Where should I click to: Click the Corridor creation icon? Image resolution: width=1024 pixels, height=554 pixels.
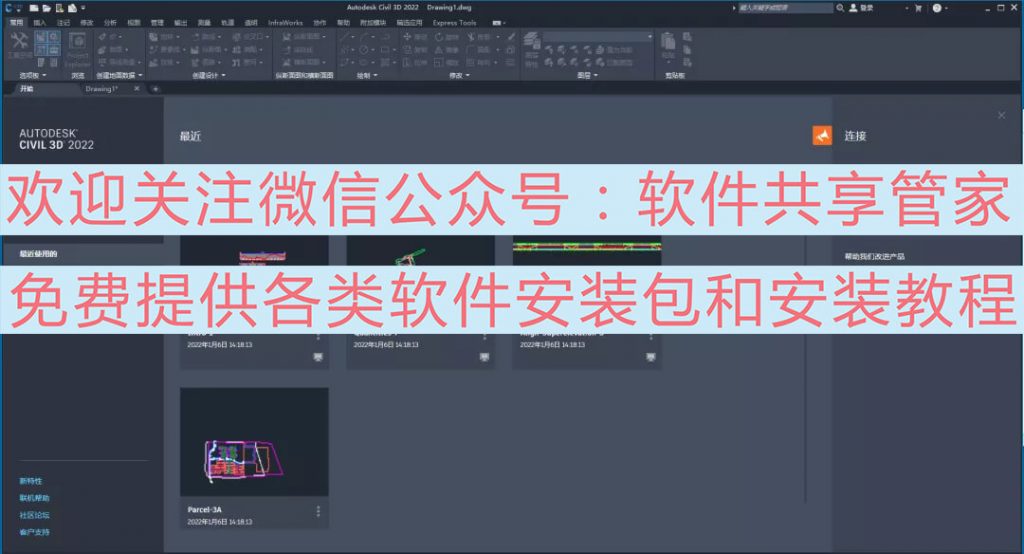click(x=195, y=62)
